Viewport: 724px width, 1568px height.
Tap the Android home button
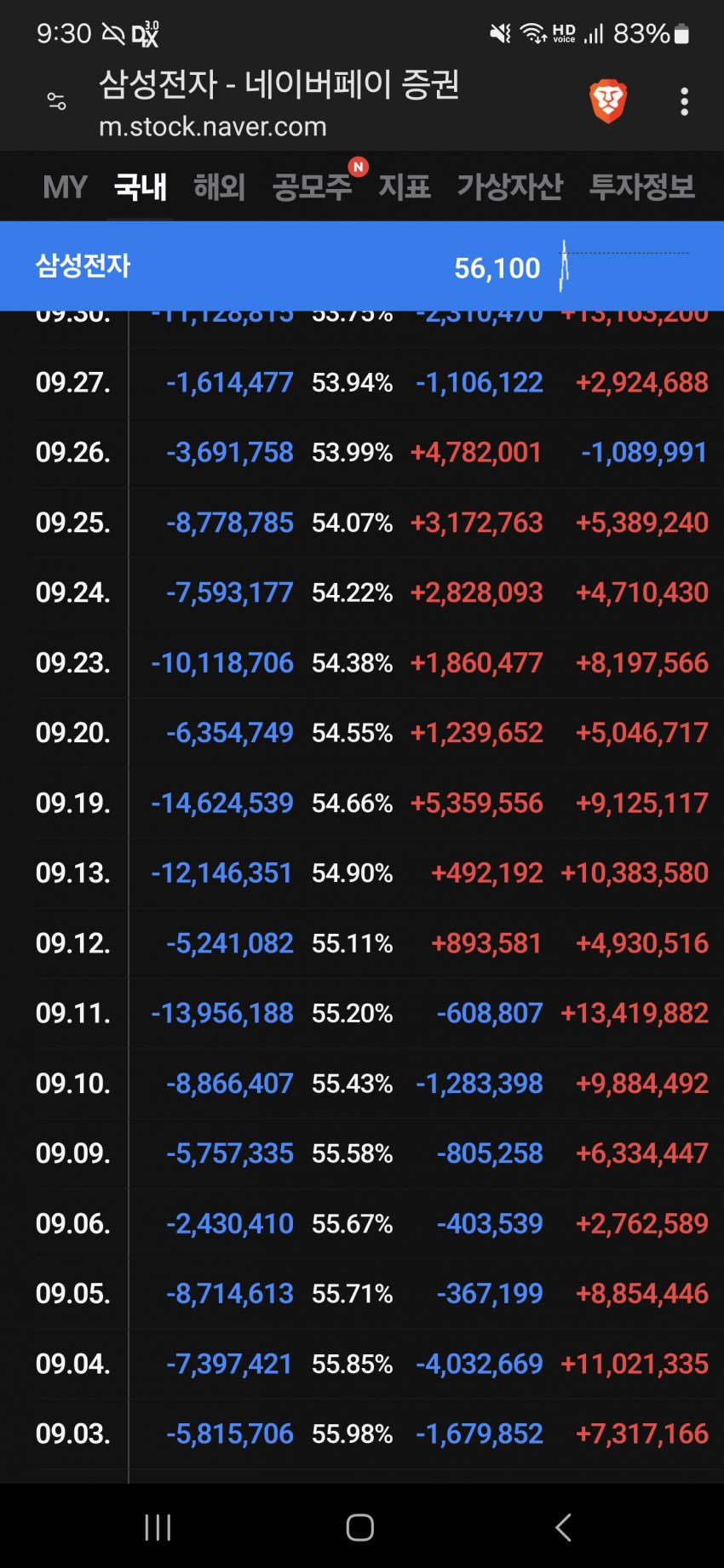point(360,1527)
